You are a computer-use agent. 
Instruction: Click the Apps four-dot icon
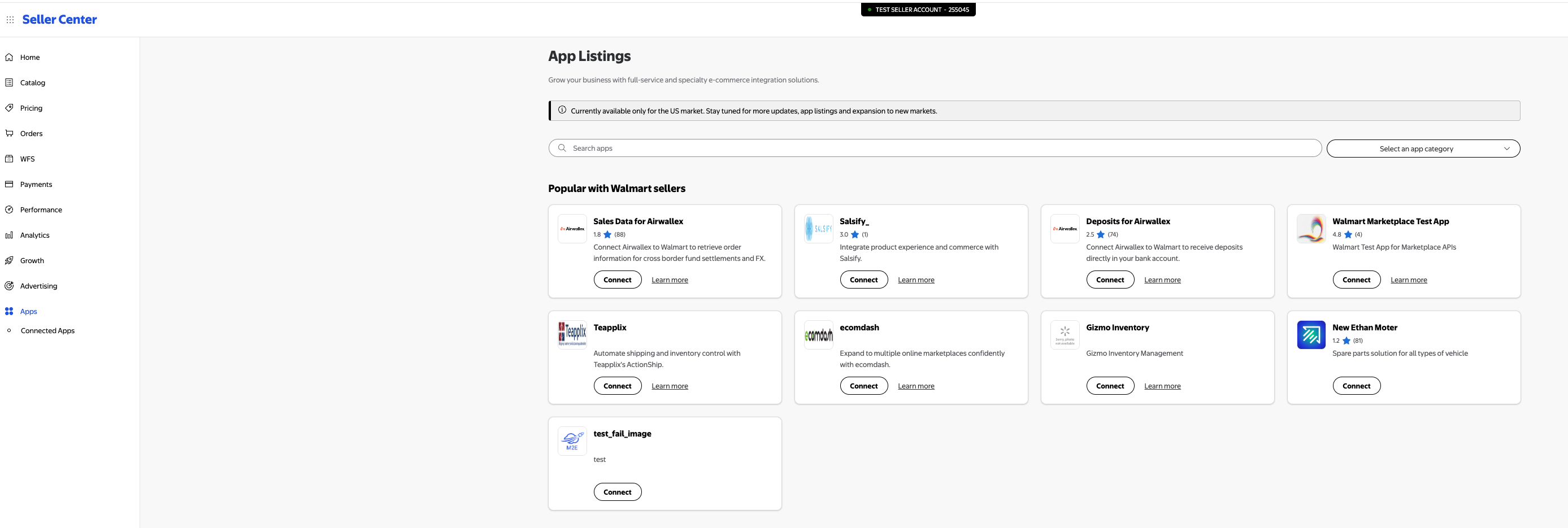9,312
